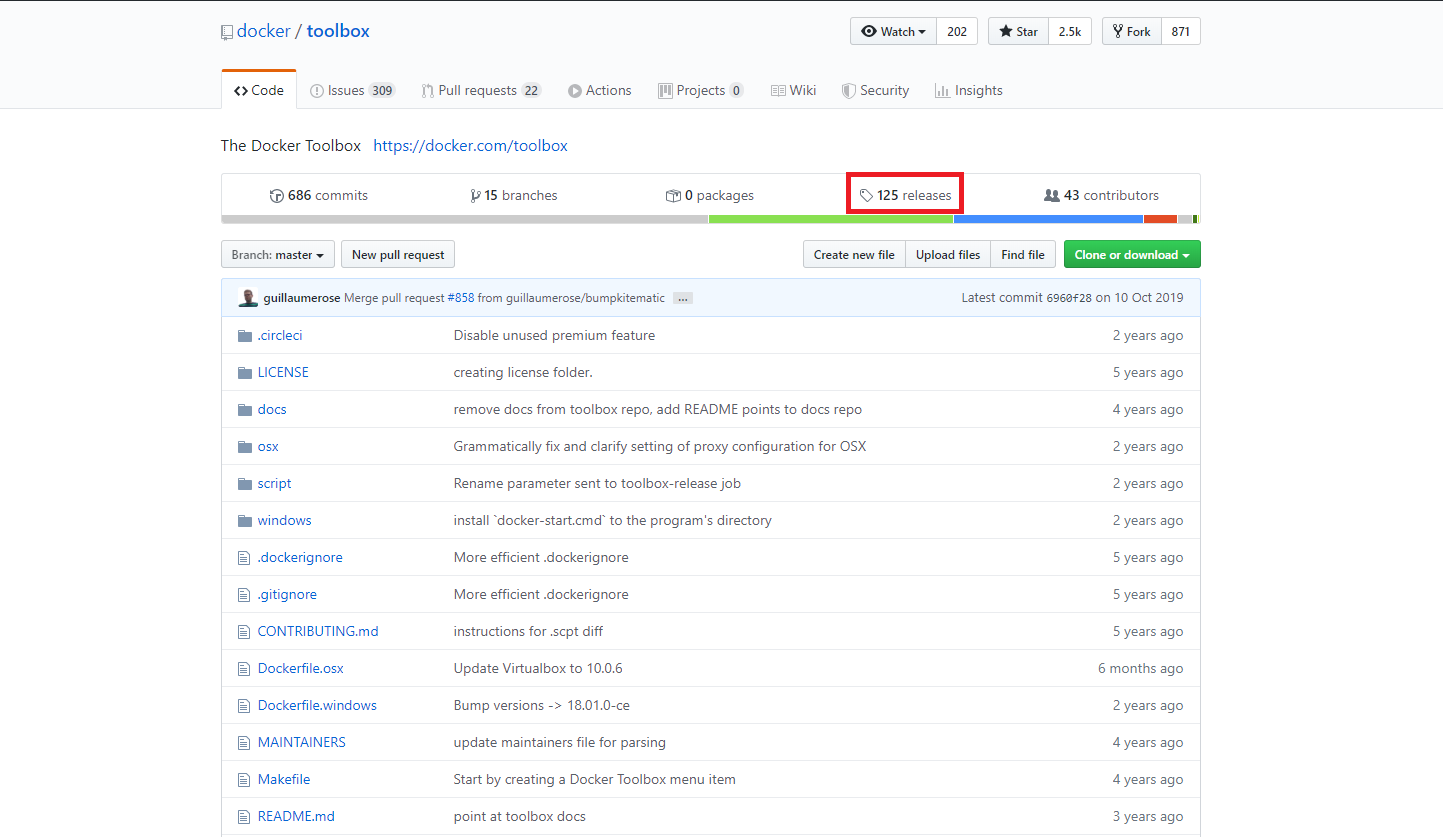Open the Actions tab
This screenshot has width=1443, height=837.
600,90
